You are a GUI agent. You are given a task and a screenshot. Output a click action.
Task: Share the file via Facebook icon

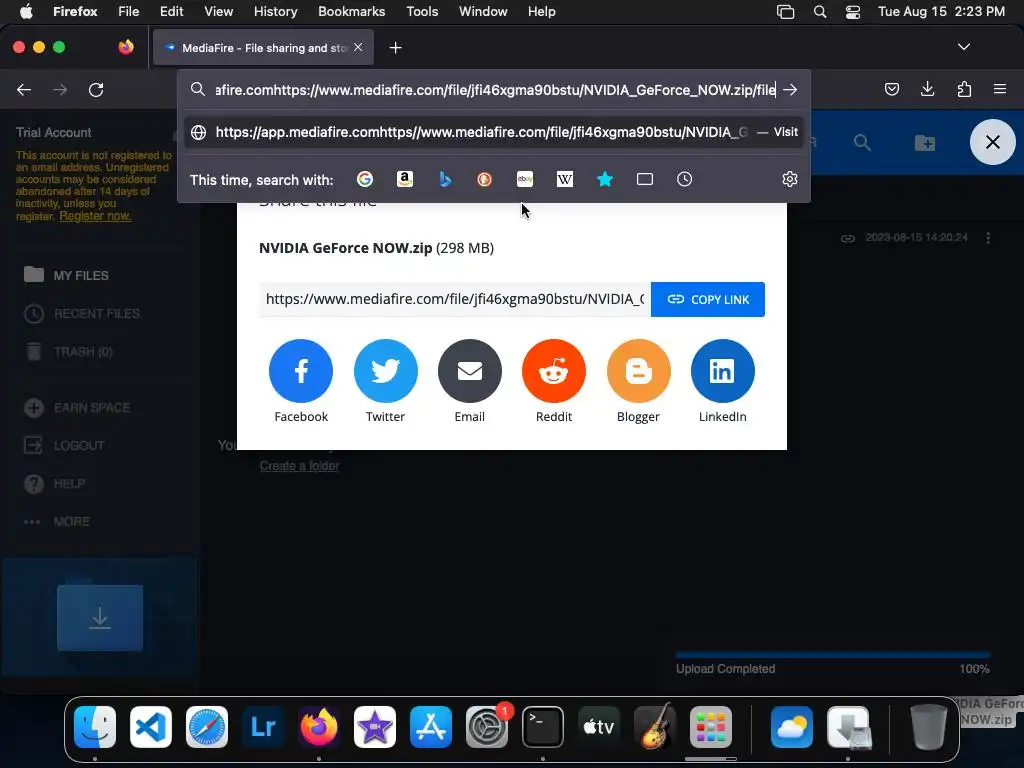(x=300, y=371)
